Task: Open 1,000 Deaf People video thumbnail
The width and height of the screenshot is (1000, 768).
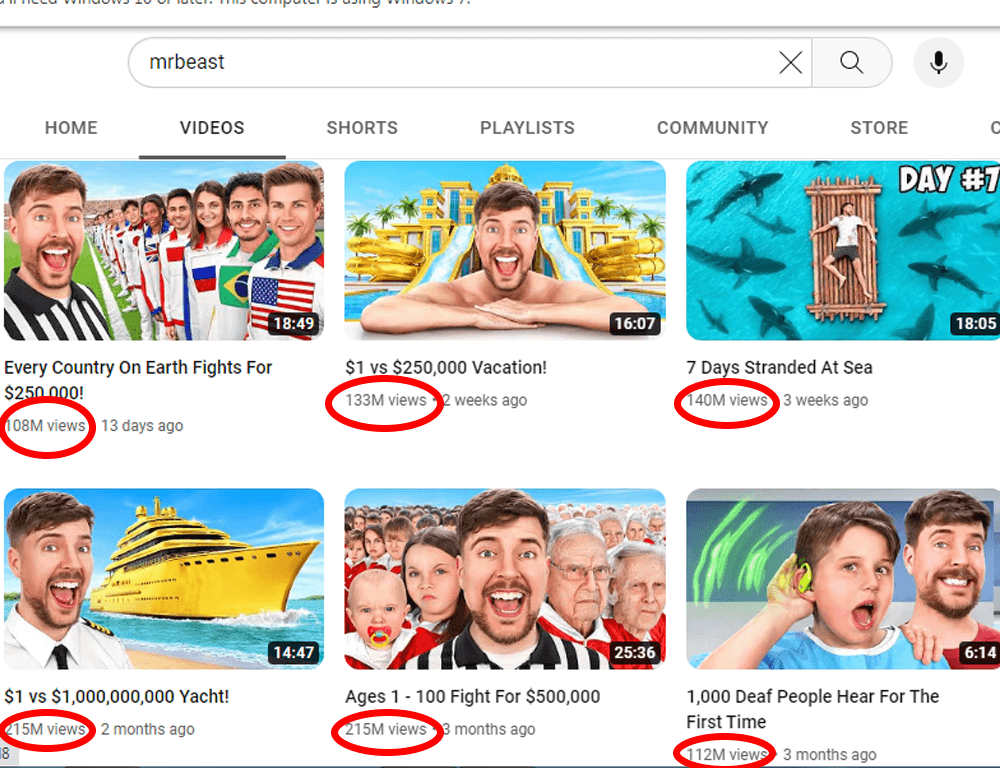Action: 843,579
